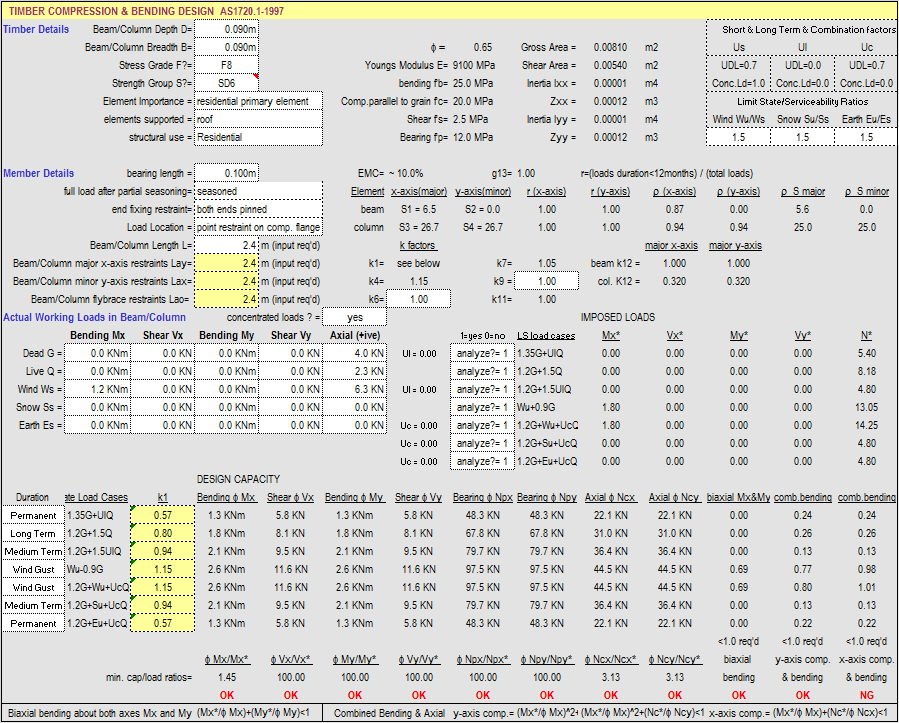Click the minor y-axis restraints Lax cell
The image size is (899, 723).
click(x=226, y=281)
